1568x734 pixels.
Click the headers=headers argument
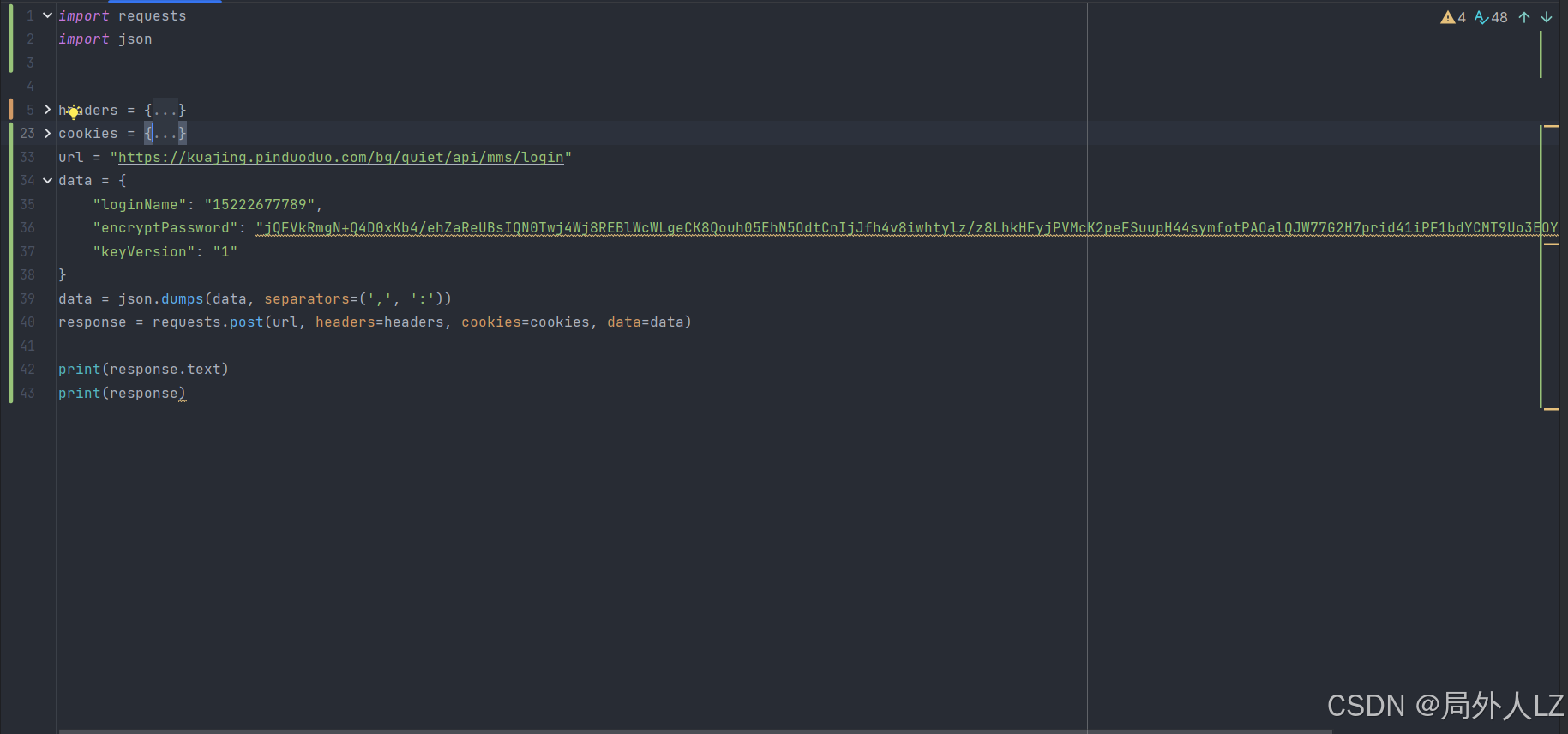380,322
